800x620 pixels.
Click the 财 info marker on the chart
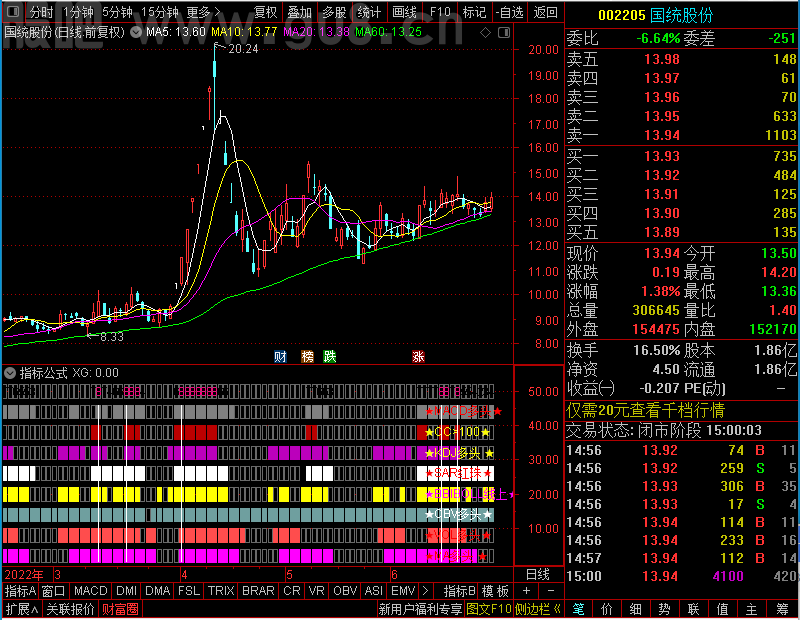click(x=280, y=356)
